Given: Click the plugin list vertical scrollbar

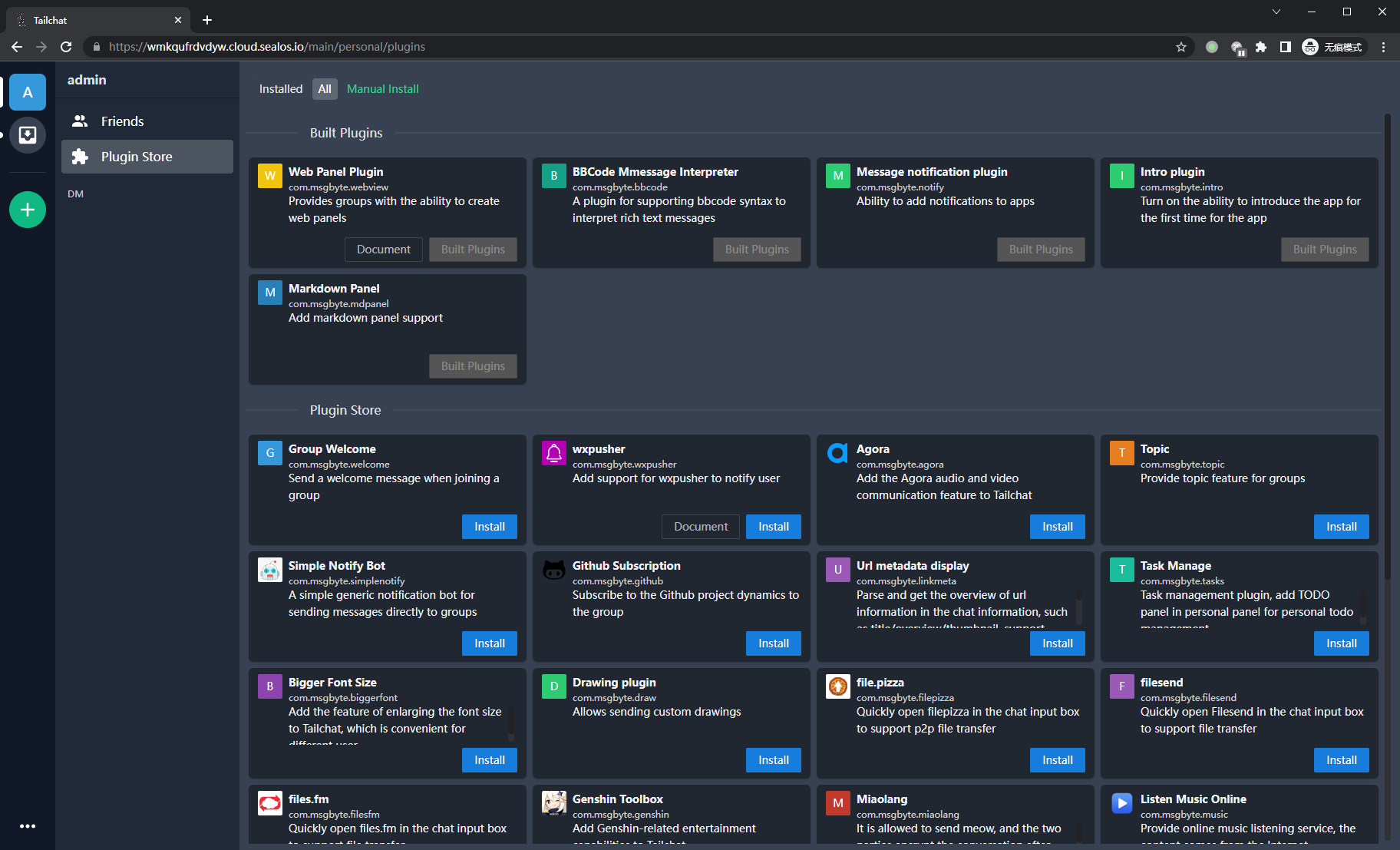Looking at the screenshot, I should [x=1387, y=346].
